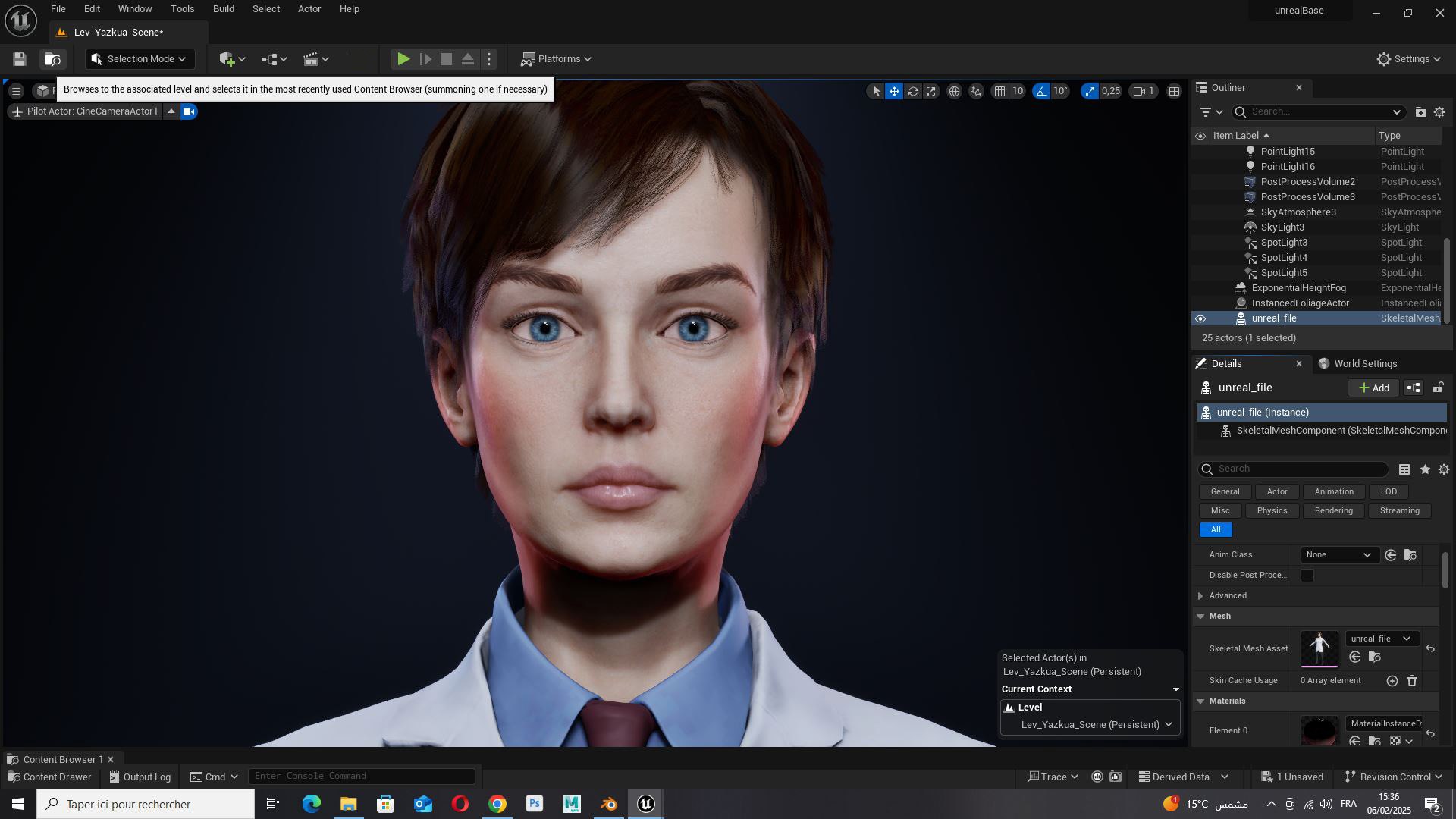Click the Stop simulation square button

pos(447,59)
